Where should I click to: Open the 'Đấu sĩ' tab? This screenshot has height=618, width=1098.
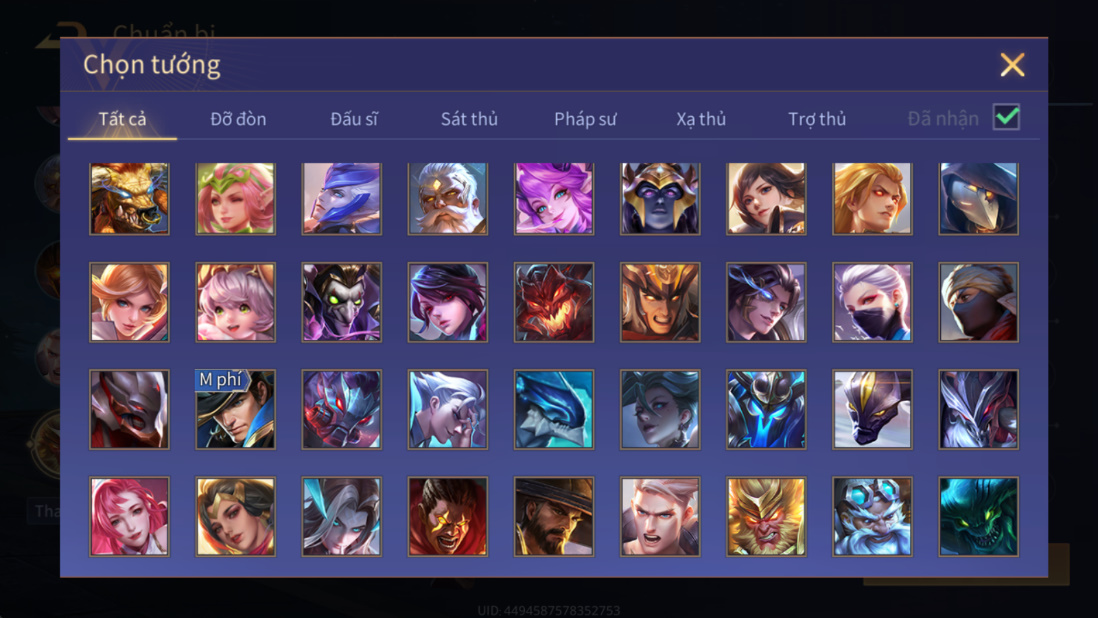(x=354, y=119)
